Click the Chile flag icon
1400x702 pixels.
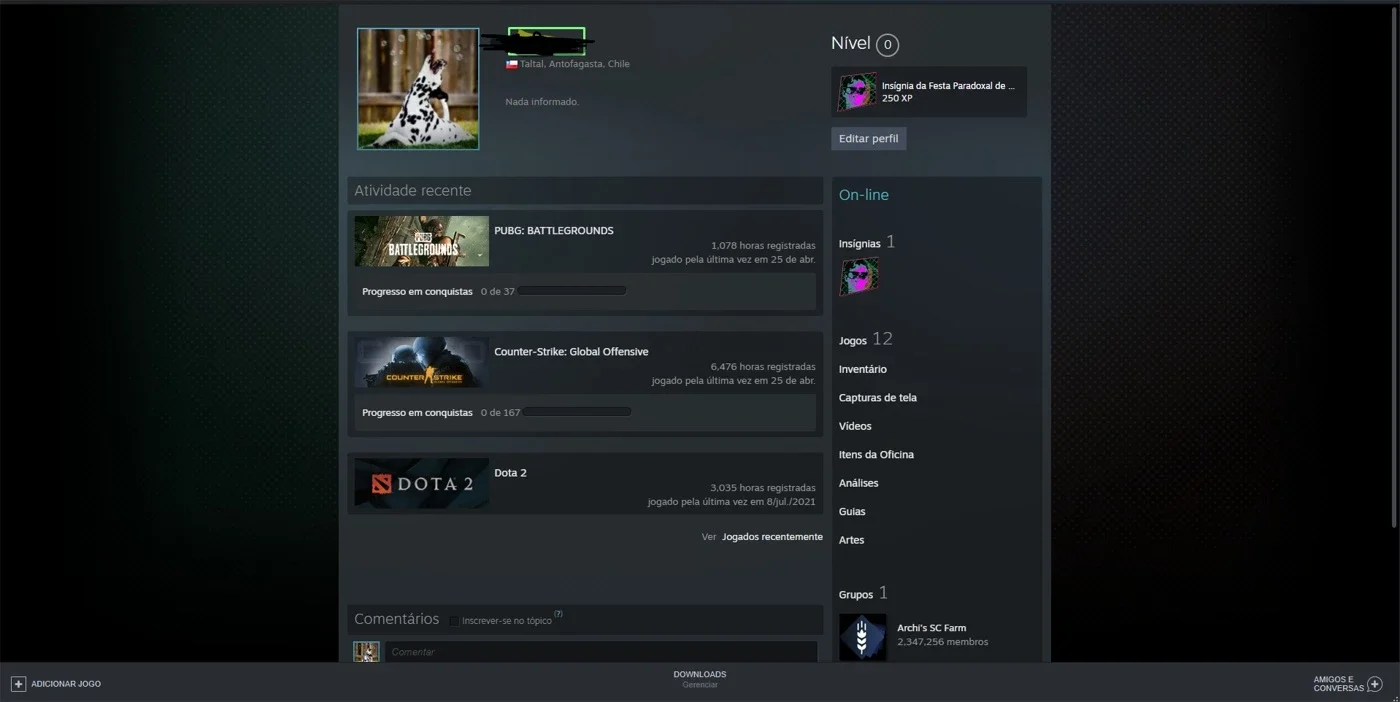[x=511, y=64]
